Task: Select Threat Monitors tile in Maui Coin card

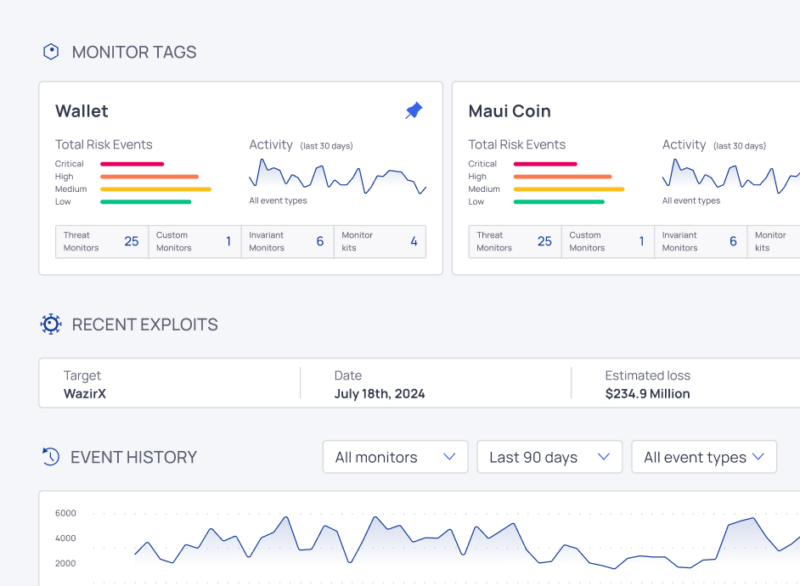Action: tap(515, 241)
